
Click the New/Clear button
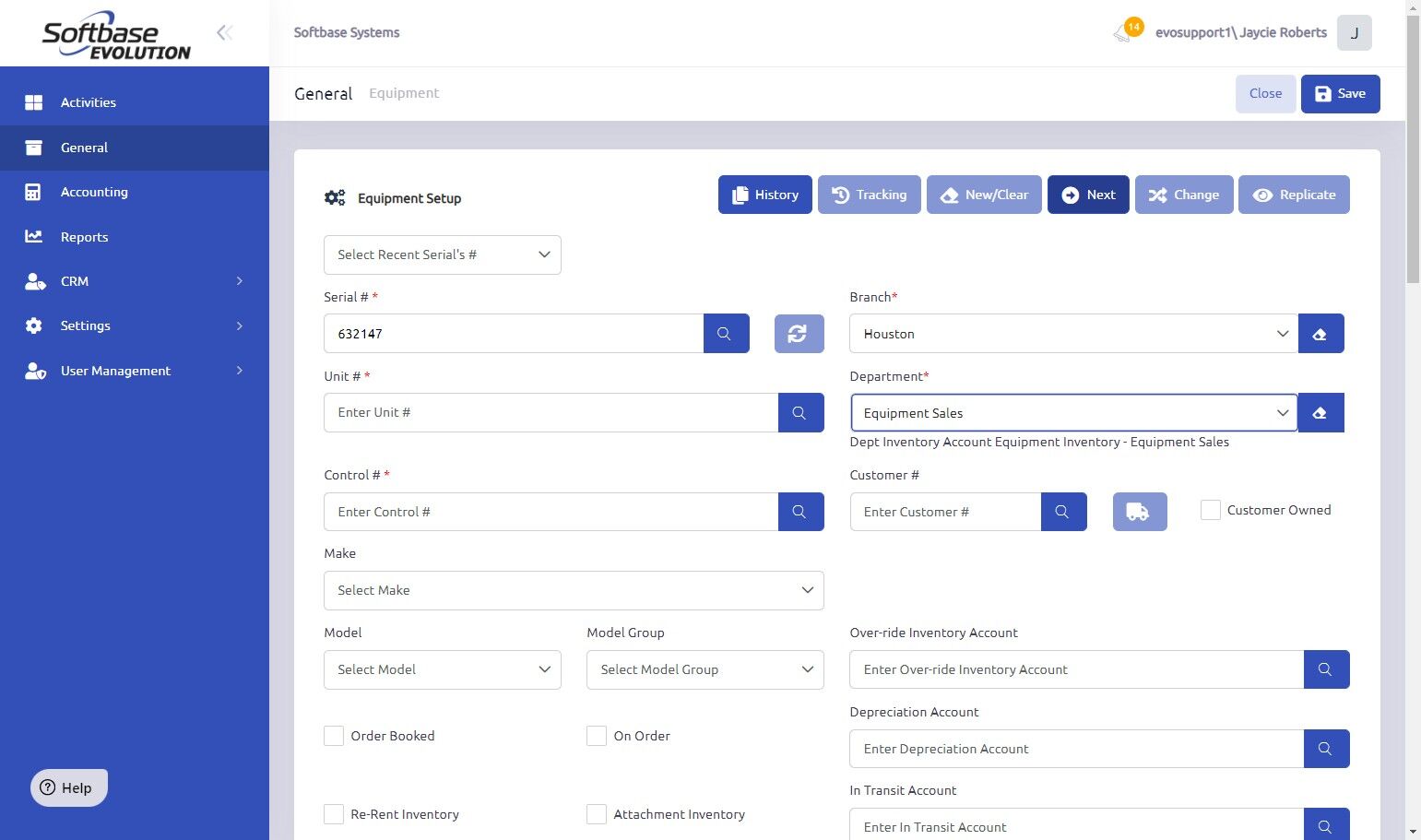tap(984, 195)
